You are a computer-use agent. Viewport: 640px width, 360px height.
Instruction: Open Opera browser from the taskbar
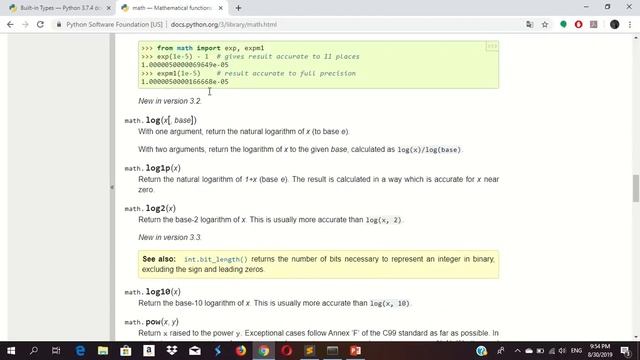point(287,351)
